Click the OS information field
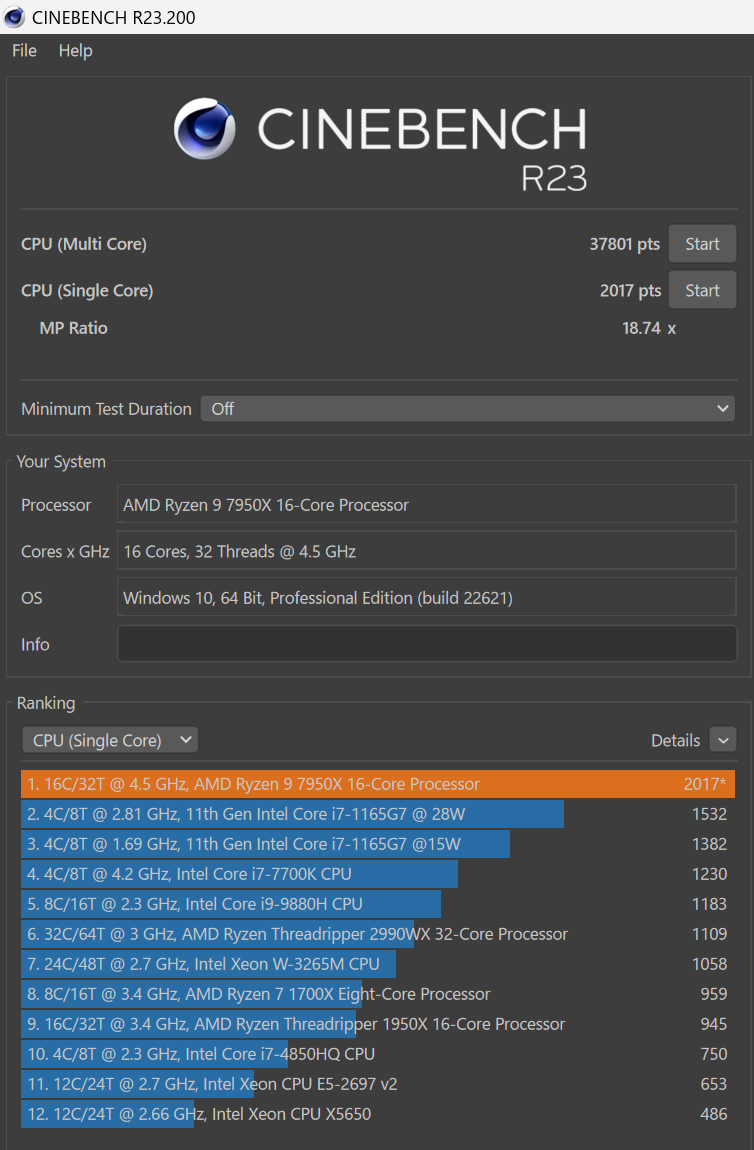The image size is (754, 1150). (x=427, y=597)
